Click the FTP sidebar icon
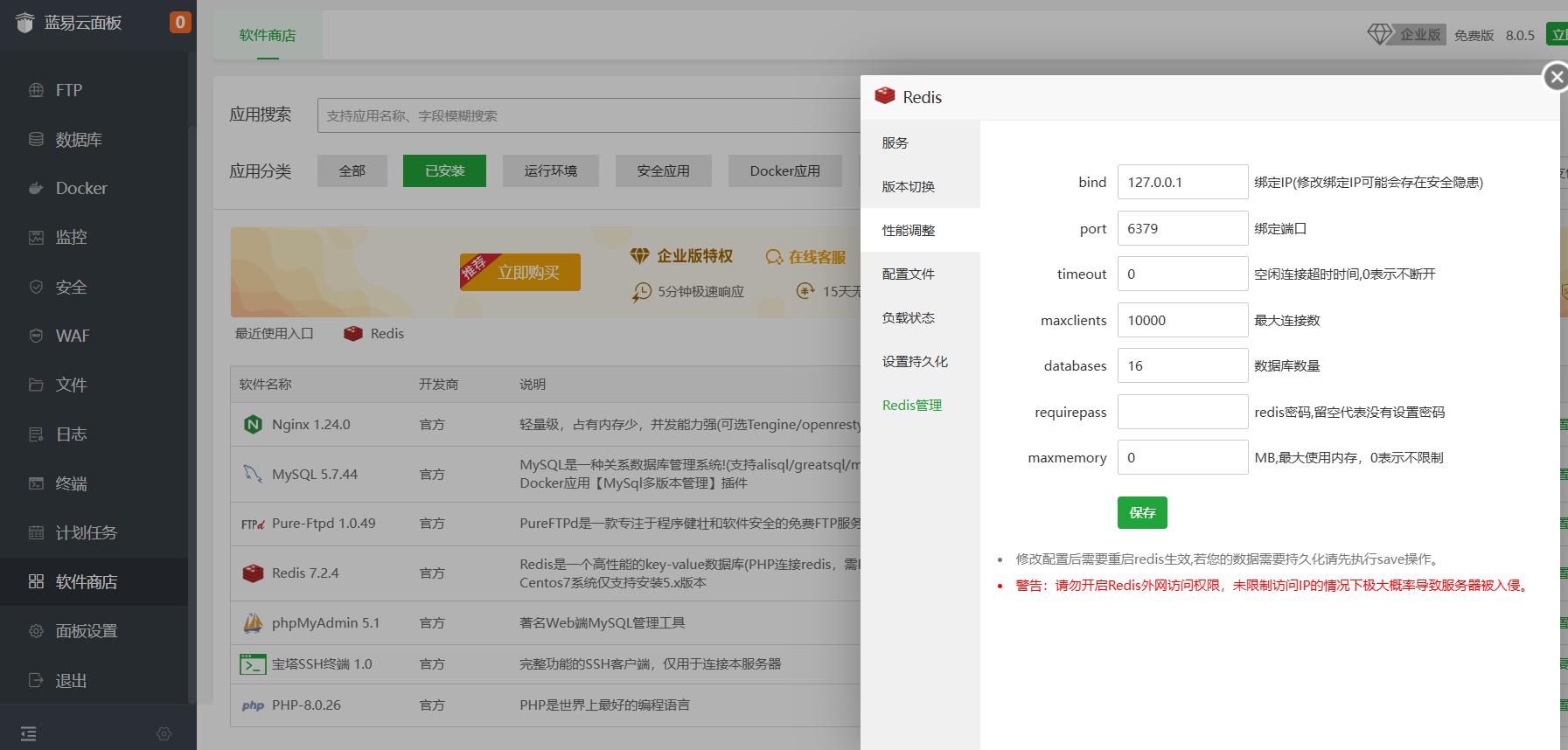Viewport: 1568px width, 750px height. (x=36, y=90)
